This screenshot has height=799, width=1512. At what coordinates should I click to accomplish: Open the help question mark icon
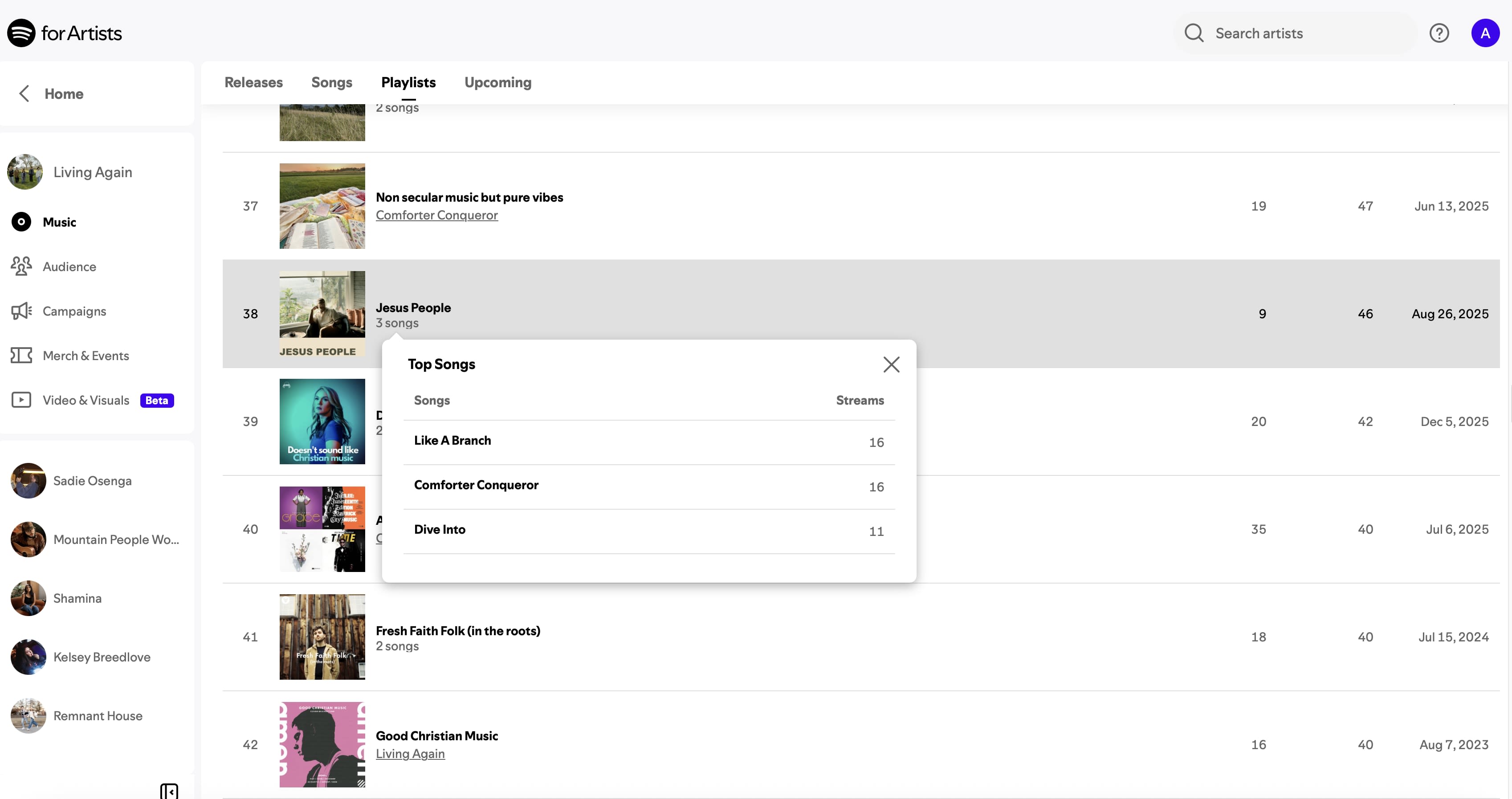1439,33
